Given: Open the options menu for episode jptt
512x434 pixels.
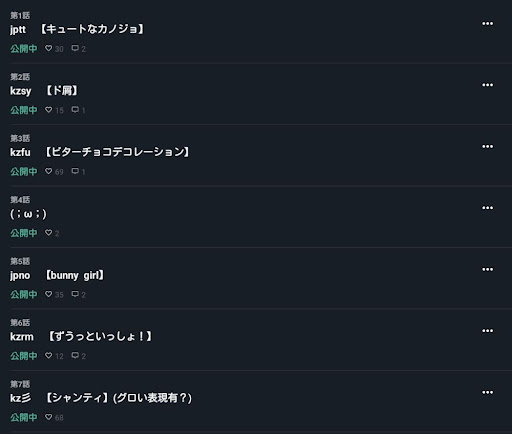Looking at the screenshot, I should [x=487, y=24].
